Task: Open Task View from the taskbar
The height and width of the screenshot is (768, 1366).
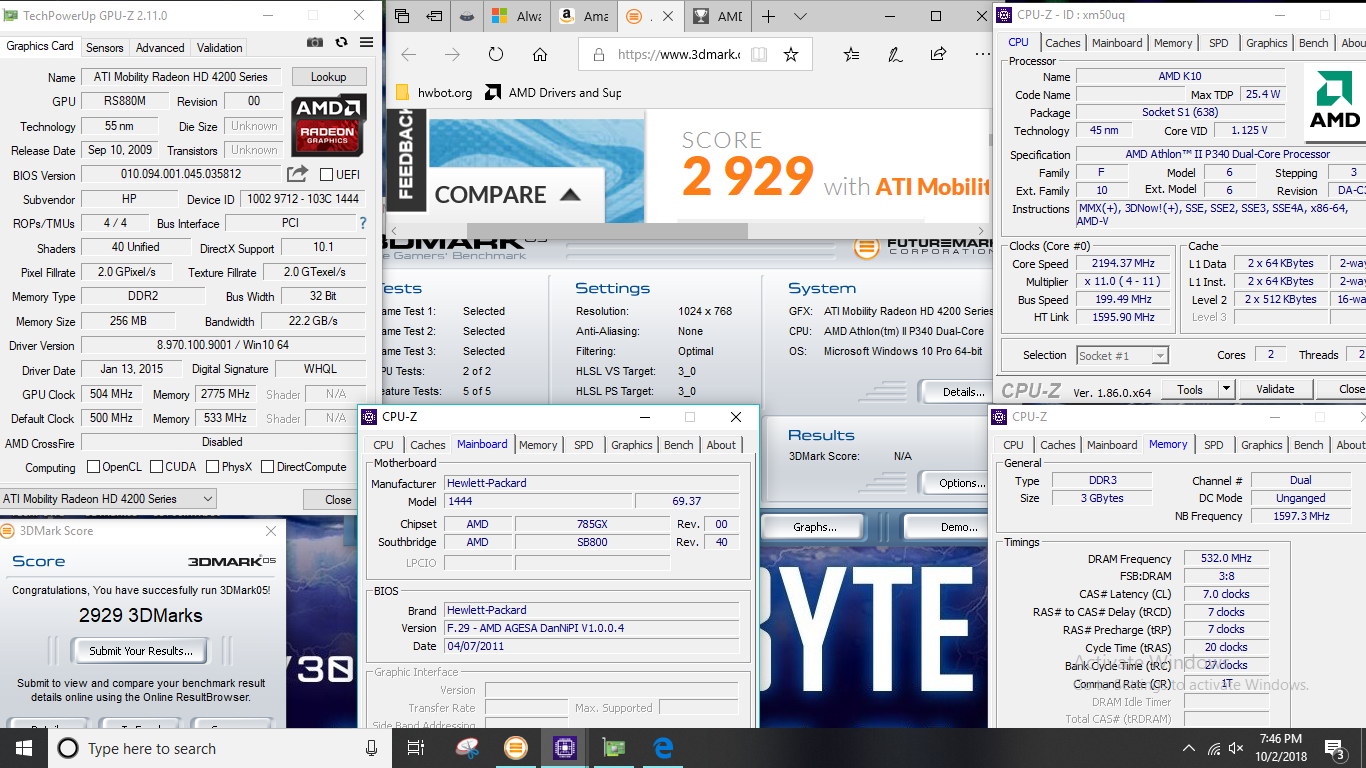Action: (416, 747)
